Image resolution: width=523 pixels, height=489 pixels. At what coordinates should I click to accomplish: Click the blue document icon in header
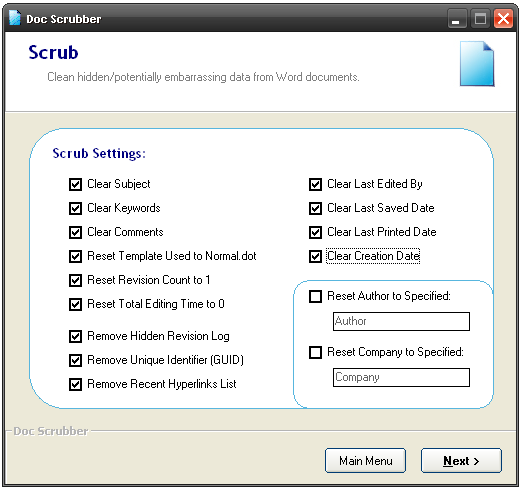tap(477, 63)
